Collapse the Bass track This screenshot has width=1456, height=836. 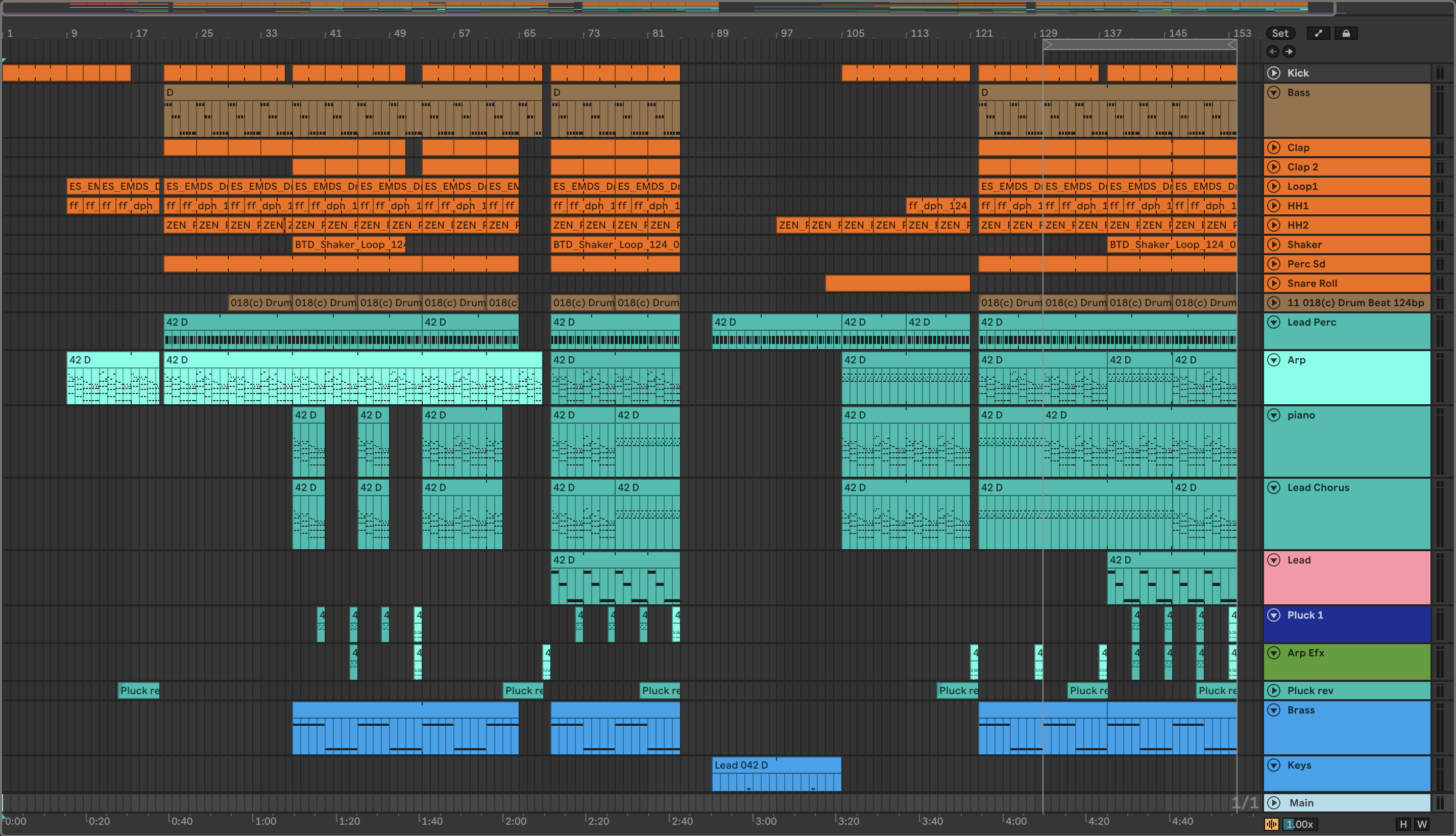click(1274, 92)
